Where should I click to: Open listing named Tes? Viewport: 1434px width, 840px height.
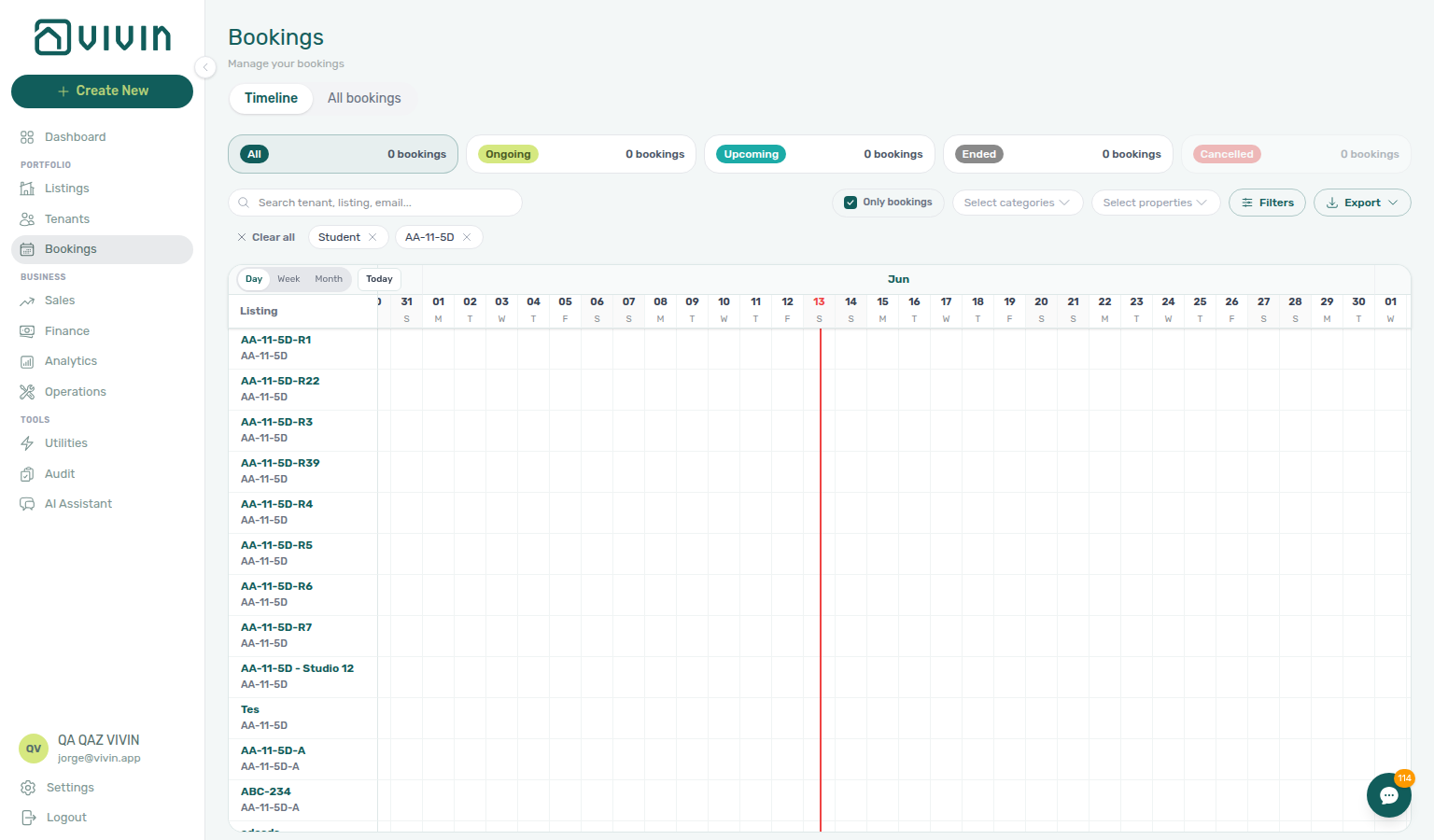click(249, 709)
